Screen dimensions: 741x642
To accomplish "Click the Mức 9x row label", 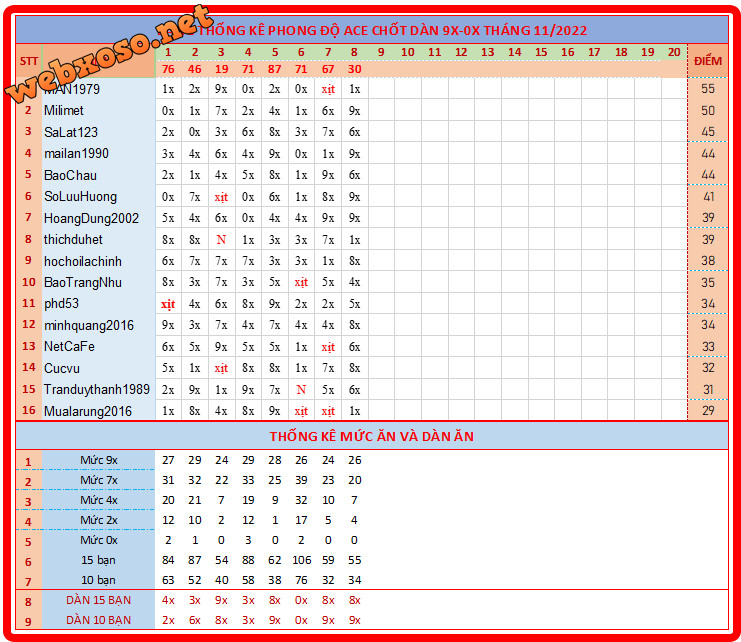I will click(x=99, y=460).
